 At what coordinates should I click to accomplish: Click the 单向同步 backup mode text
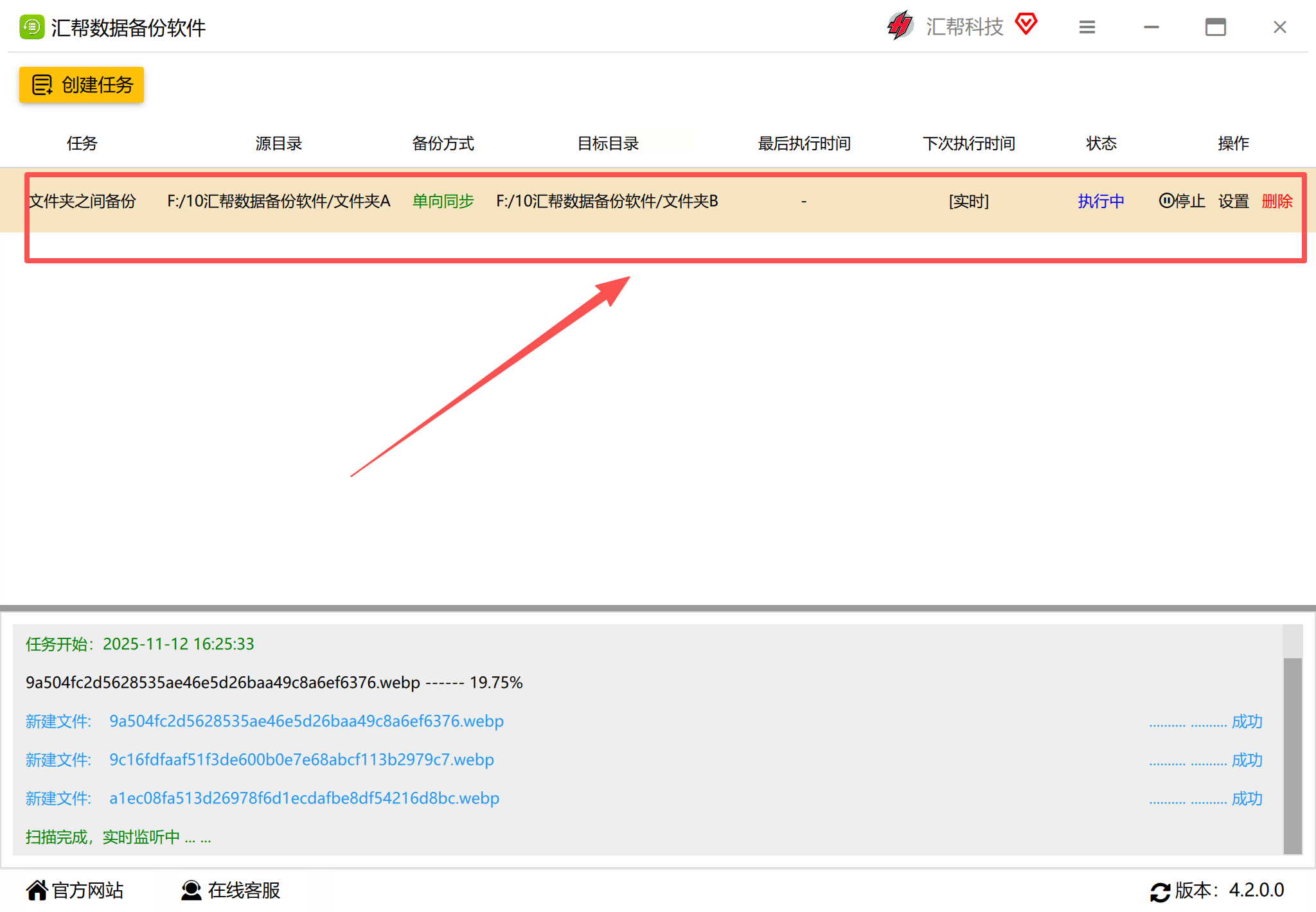pyautogui.click(x=443, y=202)
